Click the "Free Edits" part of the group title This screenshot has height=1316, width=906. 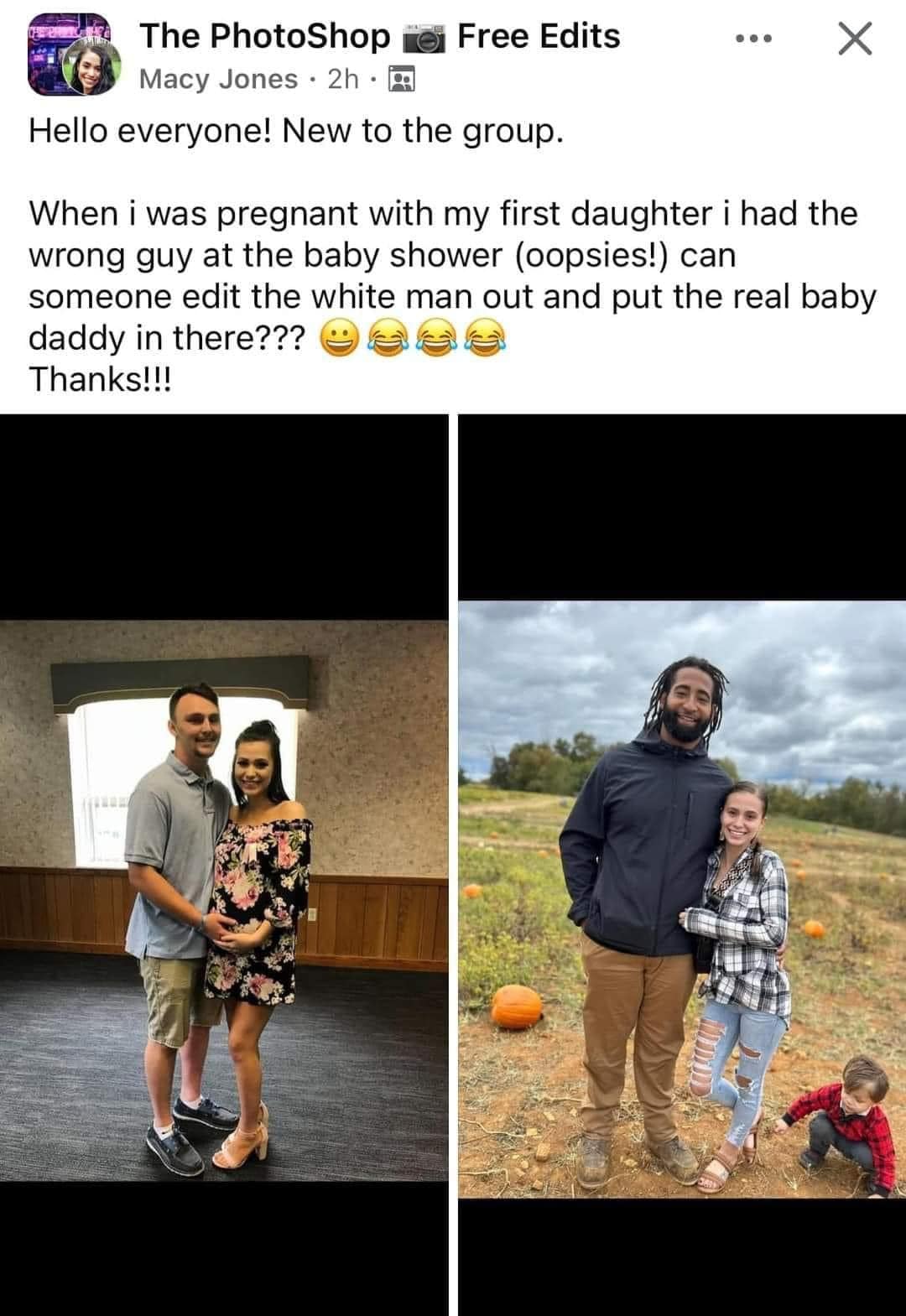click(x=539, y=36)
